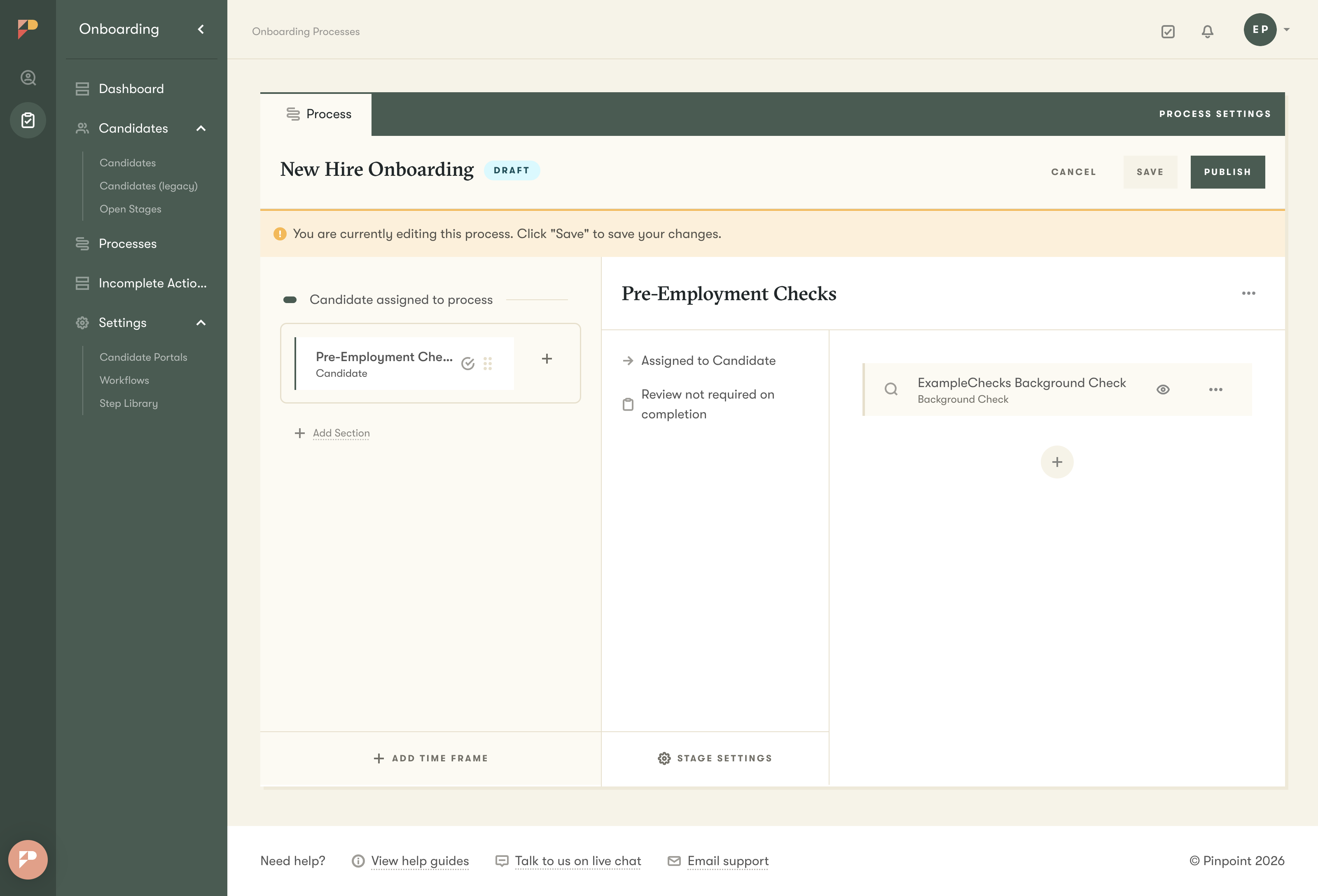Image resolution: width=1318 pixels, height=896 pixels.
Task: Toggle visibility eye on ExampleChecks Background Check
Action: click(x=1163, y=390)
